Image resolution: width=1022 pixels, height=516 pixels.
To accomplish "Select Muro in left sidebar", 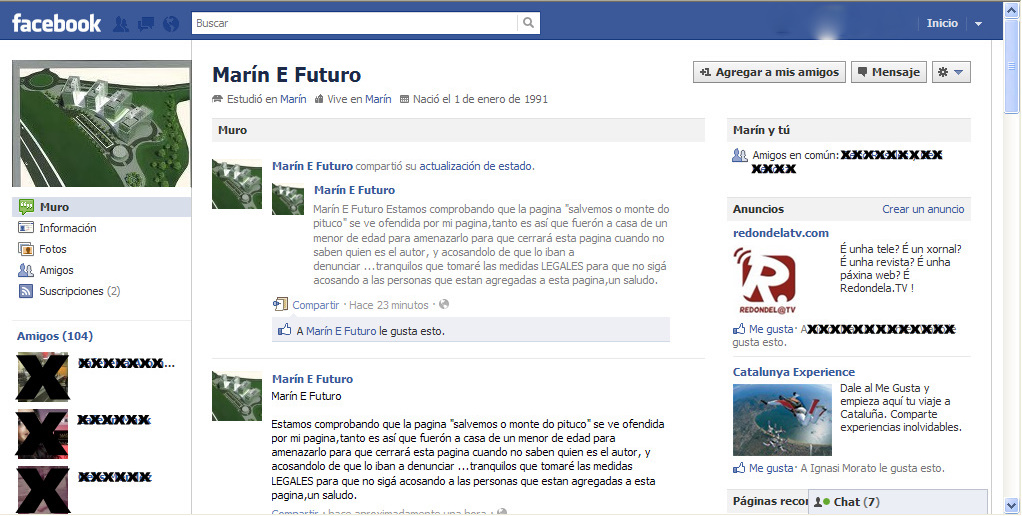I will tap(54, 207).
